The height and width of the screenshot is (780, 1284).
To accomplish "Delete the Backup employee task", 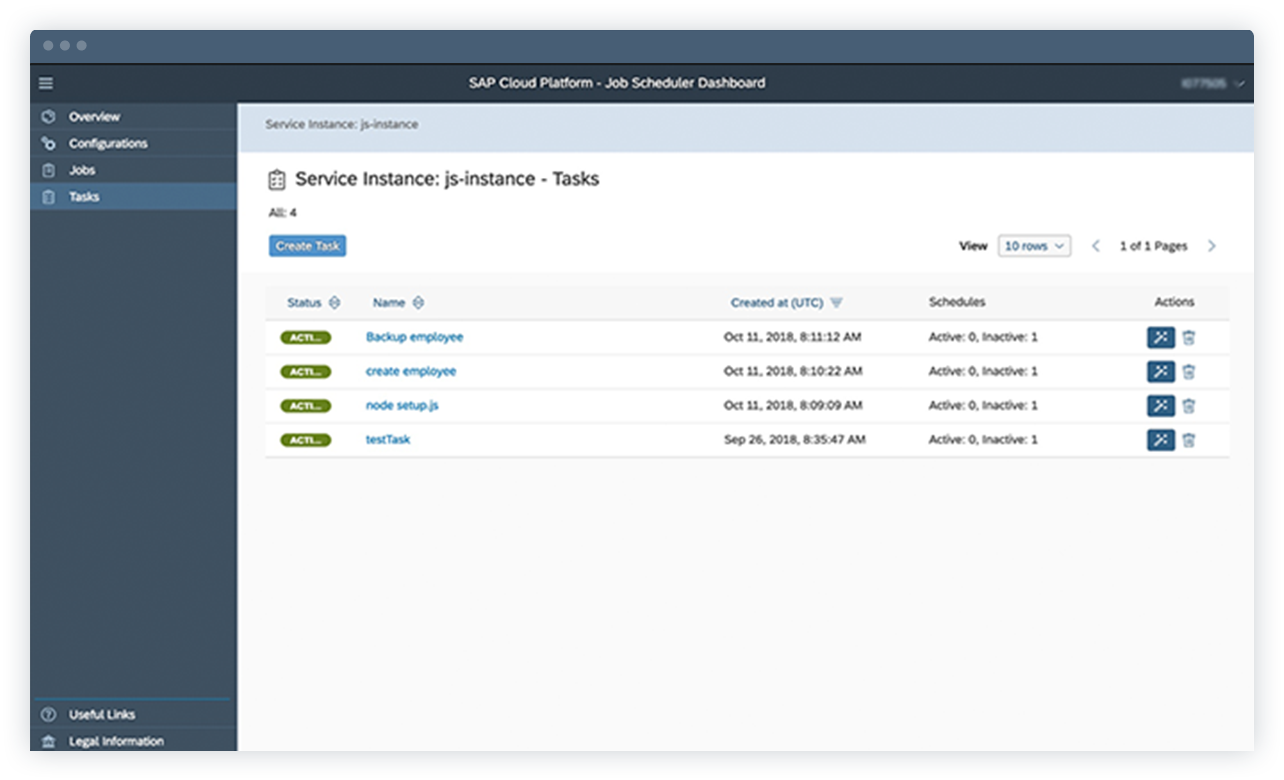I will pos(1188,337).
